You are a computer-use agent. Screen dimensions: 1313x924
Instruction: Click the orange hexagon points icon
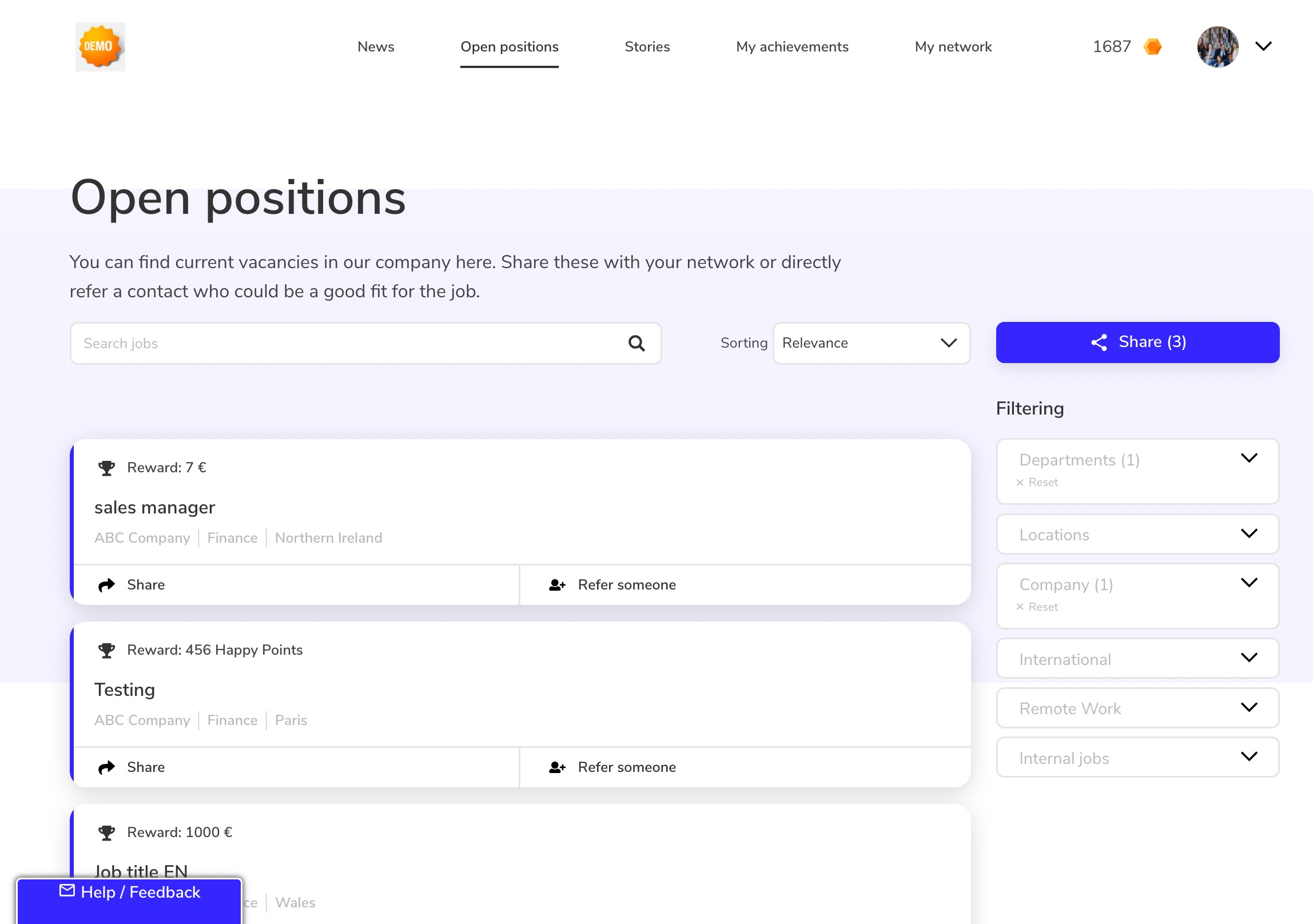[1152, 47]
